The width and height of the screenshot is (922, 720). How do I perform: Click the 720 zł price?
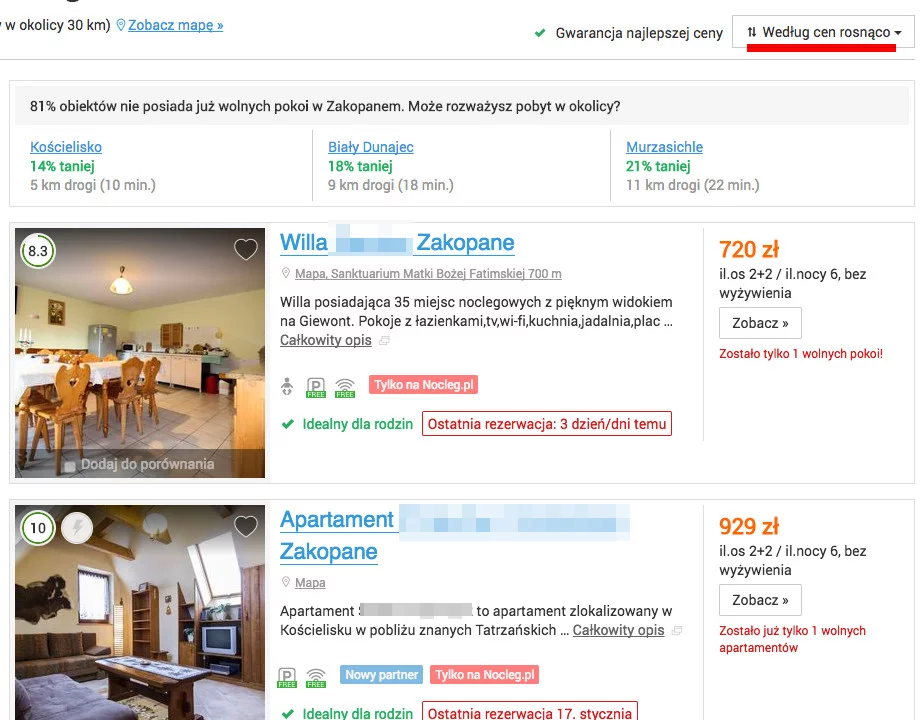[749, 249]
